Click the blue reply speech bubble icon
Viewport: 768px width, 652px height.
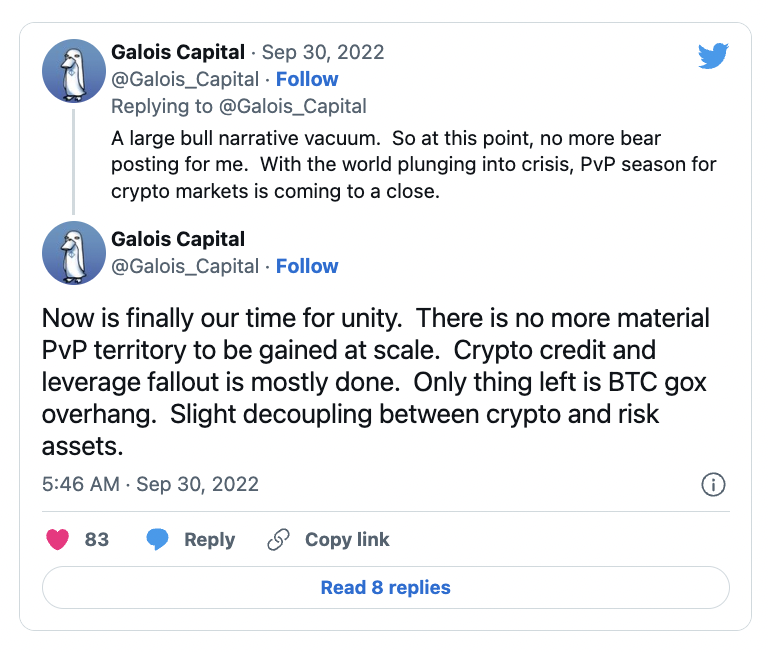pos(158,539)
